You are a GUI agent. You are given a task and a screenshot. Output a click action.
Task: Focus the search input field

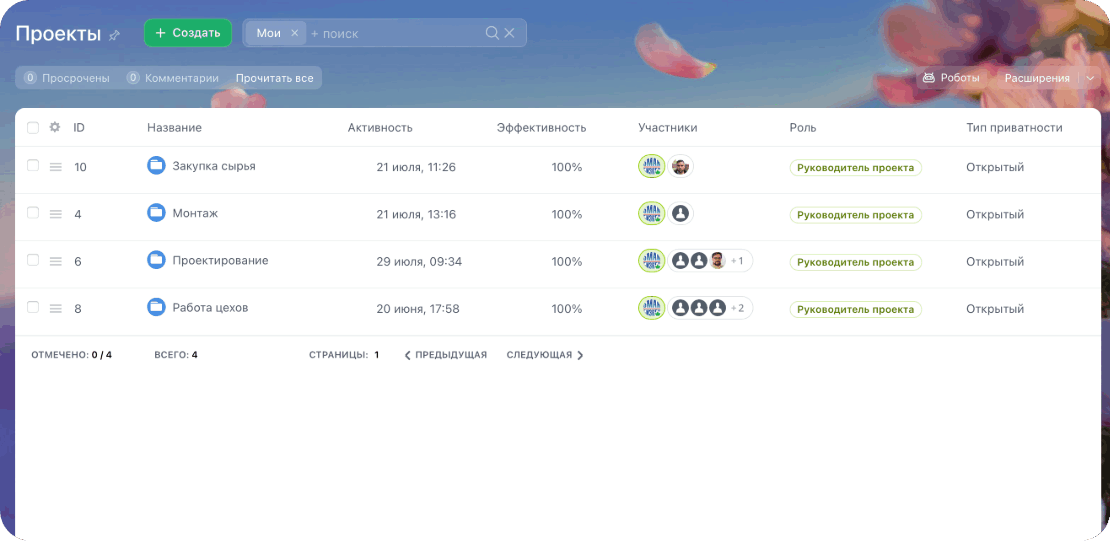click(x=396, y=33)
